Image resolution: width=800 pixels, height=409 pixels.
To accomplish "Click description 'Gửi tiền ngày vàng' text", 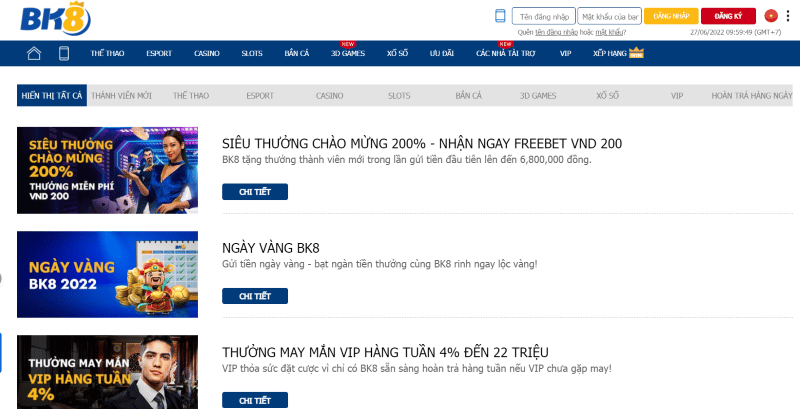I will tap(380, 264).
